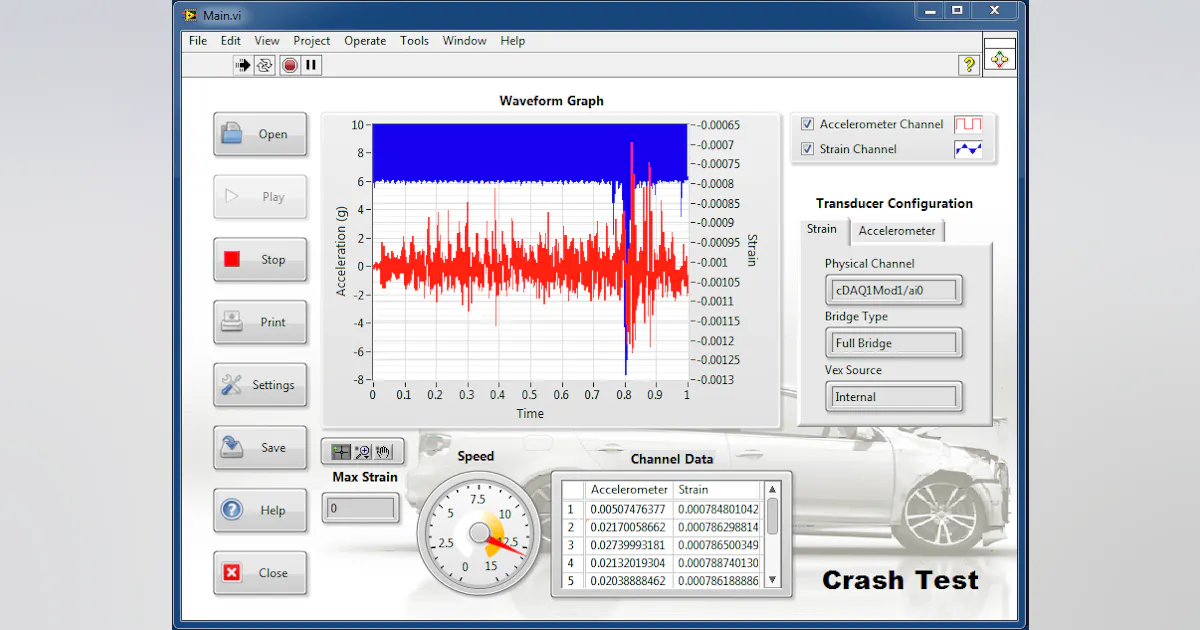Screen dimensions: 1200x630
Task: Click the Strain Channel plot style icon
Action: point(968,149)
